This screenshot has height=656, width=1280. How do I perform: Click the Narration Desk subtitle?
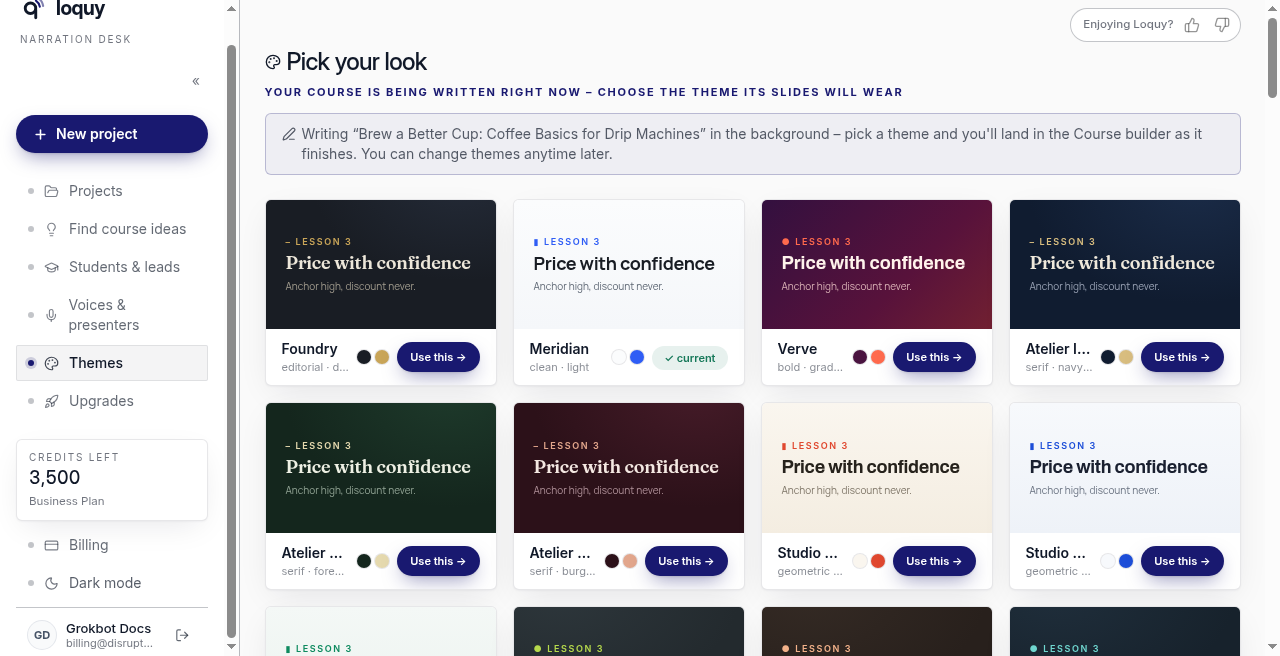pyautogui.click(x=76, y=40)
